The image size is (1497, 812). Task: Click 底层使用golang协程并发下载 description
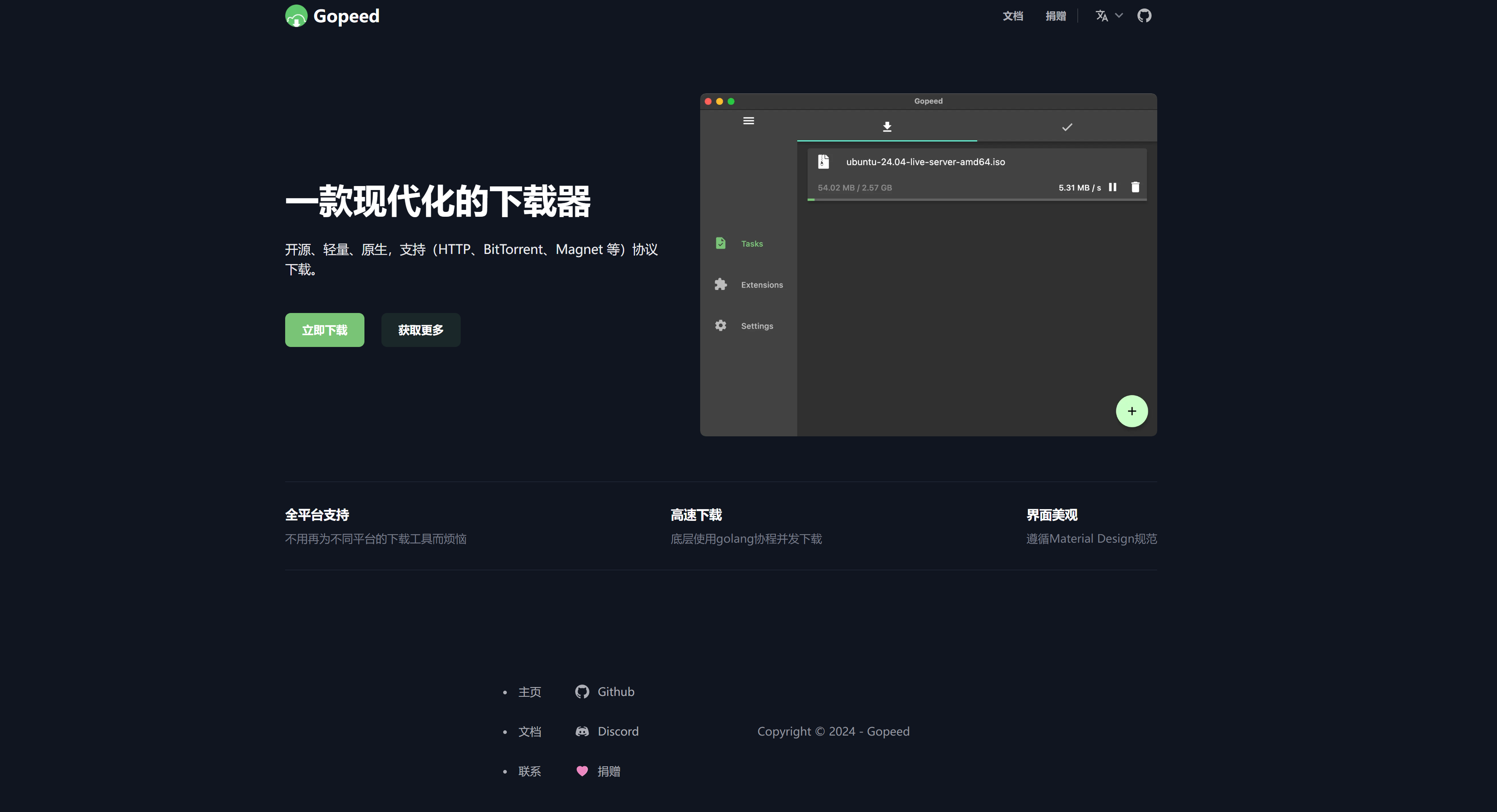(746, 539)
